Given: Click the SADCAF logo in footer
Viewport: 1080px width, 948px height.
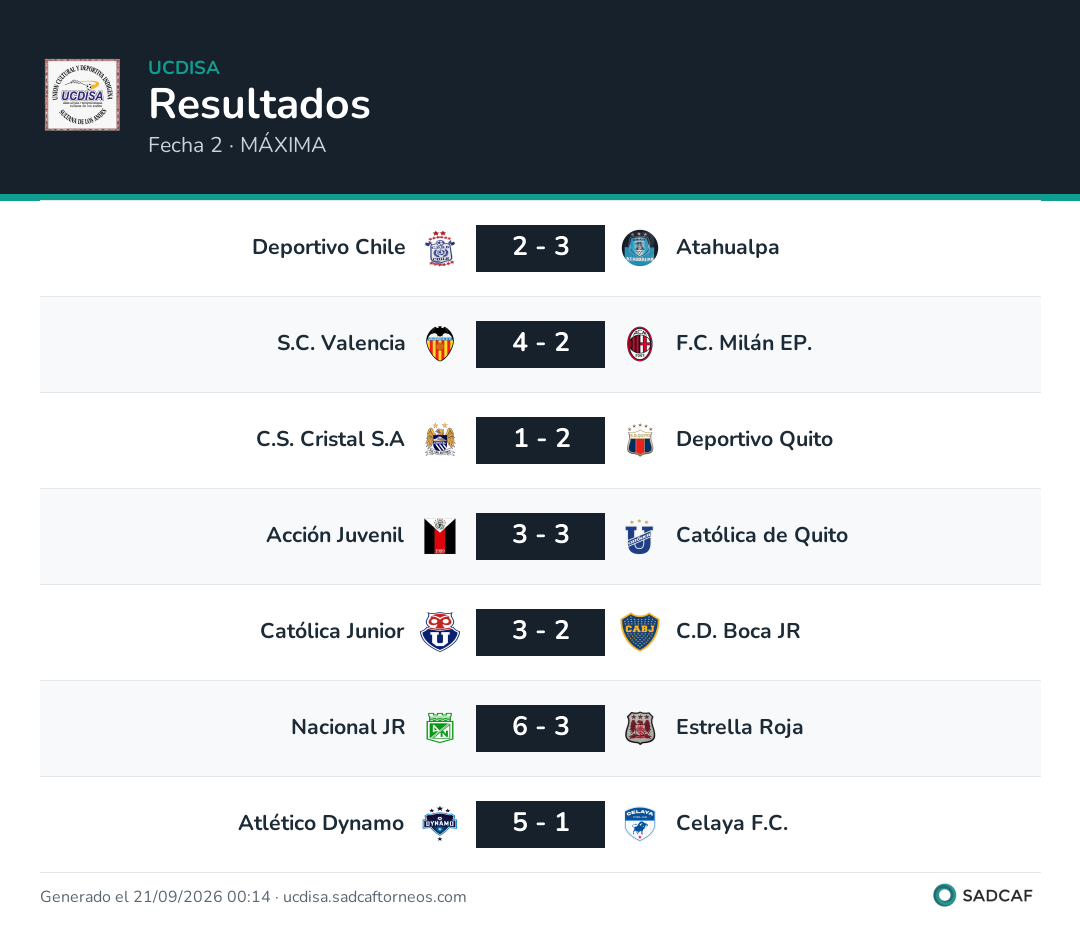Looking at the screenshot, I should pyautogui.click(x=983, y=895).
